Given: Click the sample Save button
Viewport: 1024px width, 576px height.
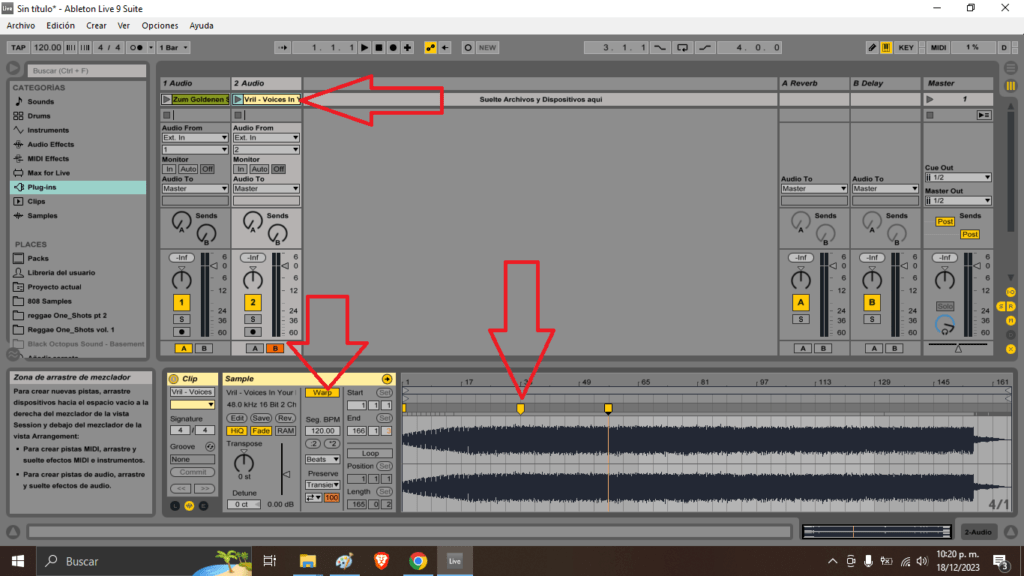Looking at the screenshot, I should (x=261, y=418).
